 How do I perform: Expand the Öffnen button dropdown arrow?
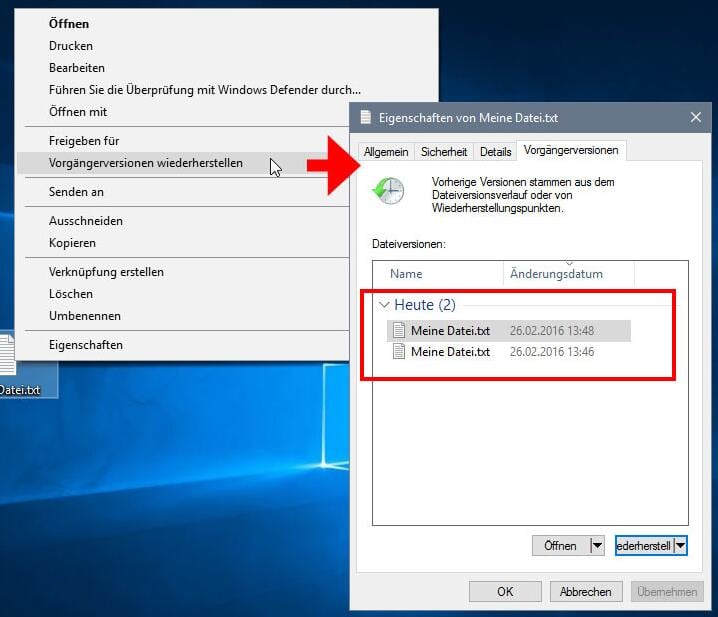(597, 546)
